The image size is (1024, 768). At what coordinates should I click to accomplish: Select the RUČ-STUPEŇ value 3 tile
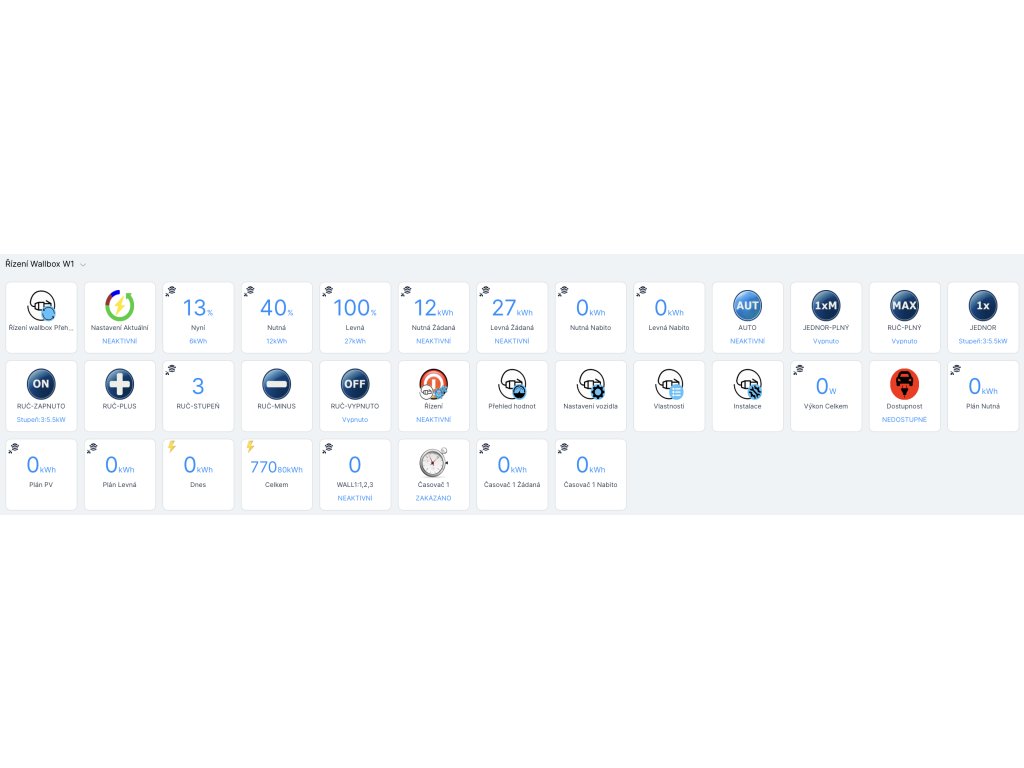(198, 396)
